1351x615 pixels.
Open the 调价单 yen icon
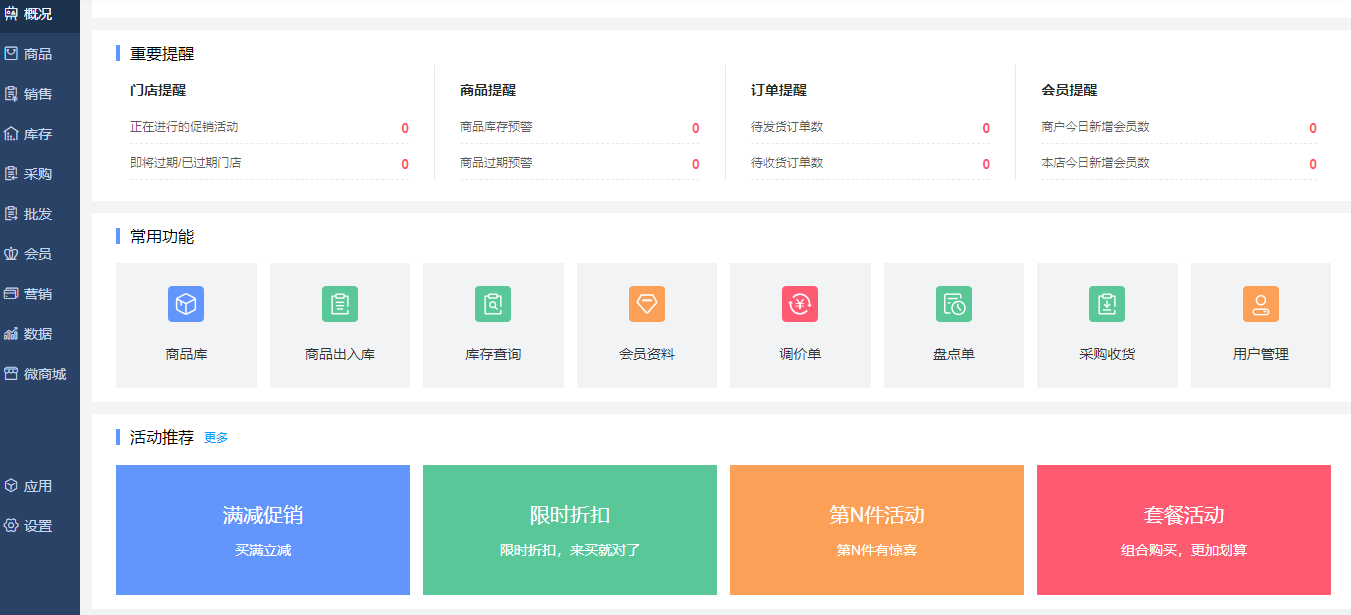coord(800,304)
